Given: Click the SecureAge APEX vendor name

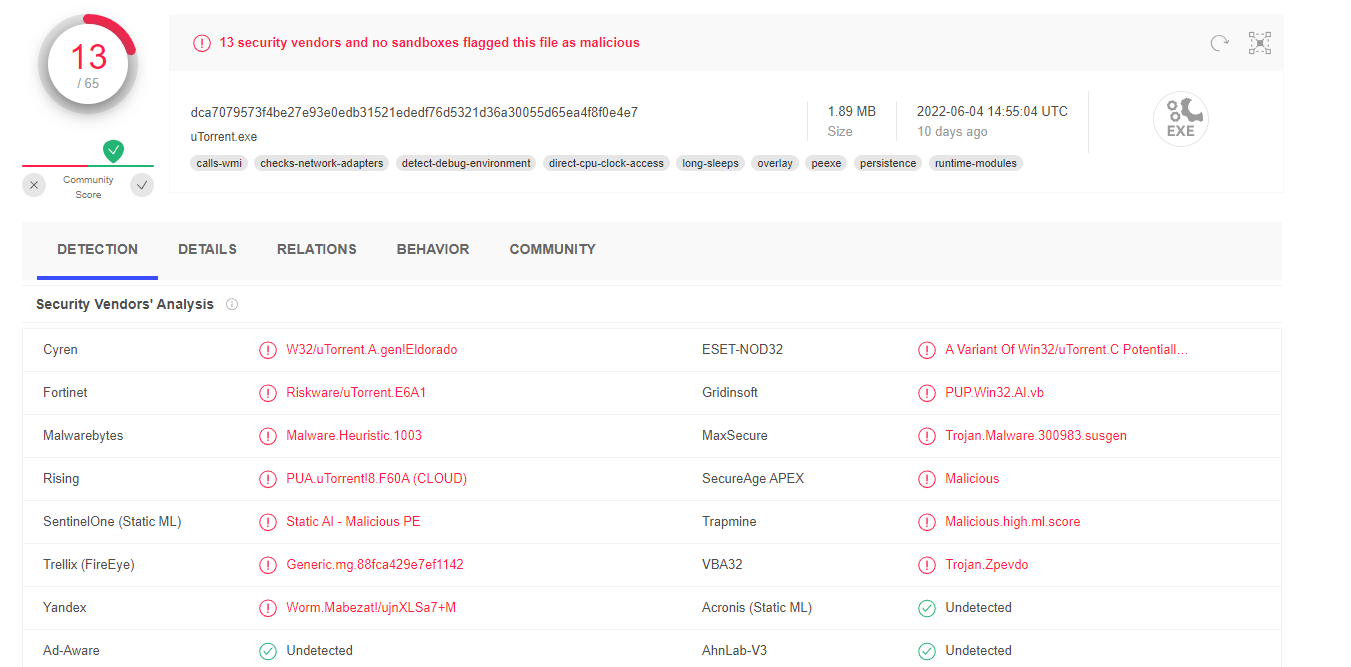Looking at the screenshot, I should 753,479.
